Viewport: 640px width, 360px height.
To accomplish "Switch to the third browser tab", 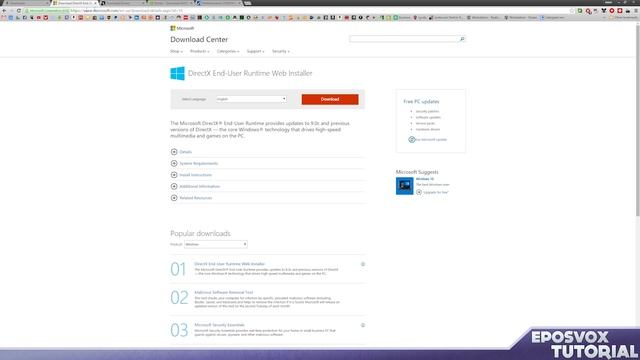I will pyautogui.click(x=122, y=3).
